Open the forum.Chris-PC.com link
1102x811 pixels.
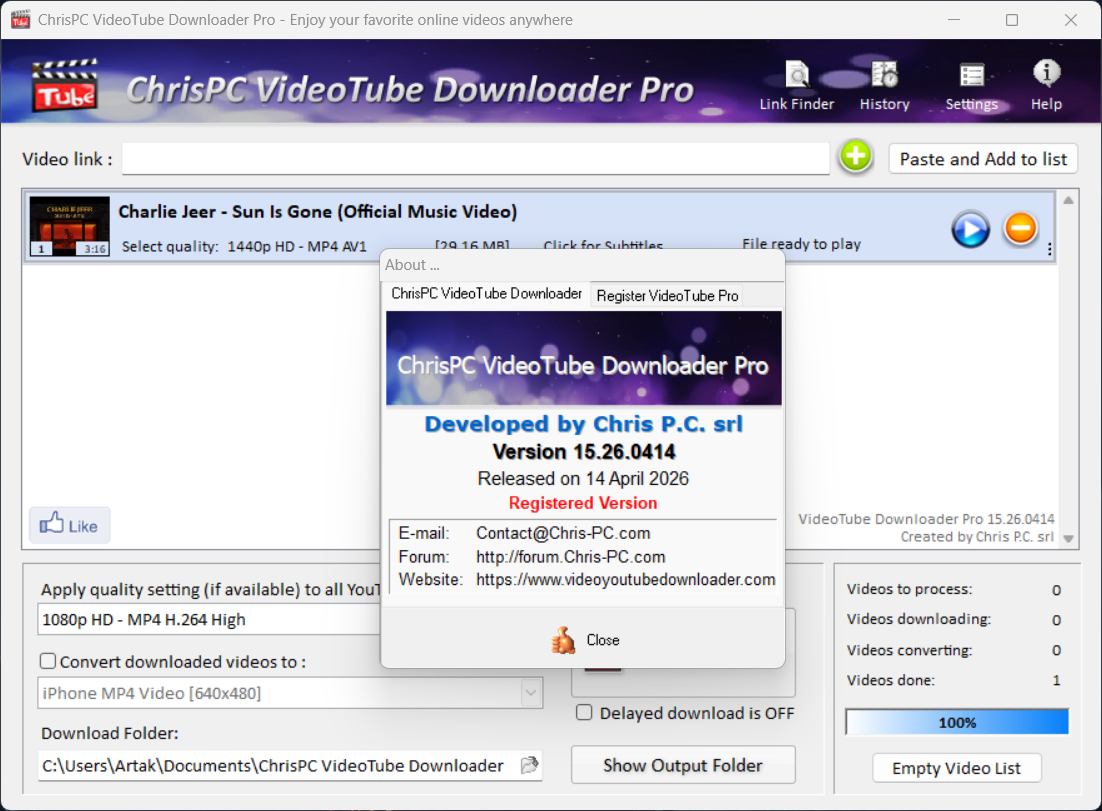point(571,557)
